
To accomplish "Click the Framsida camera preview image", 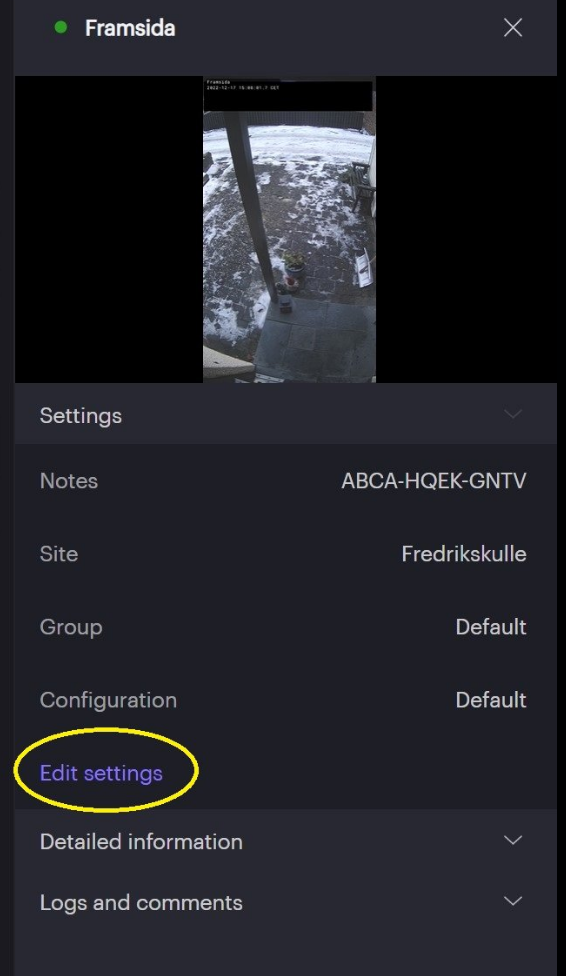I will tap(290, 229).
